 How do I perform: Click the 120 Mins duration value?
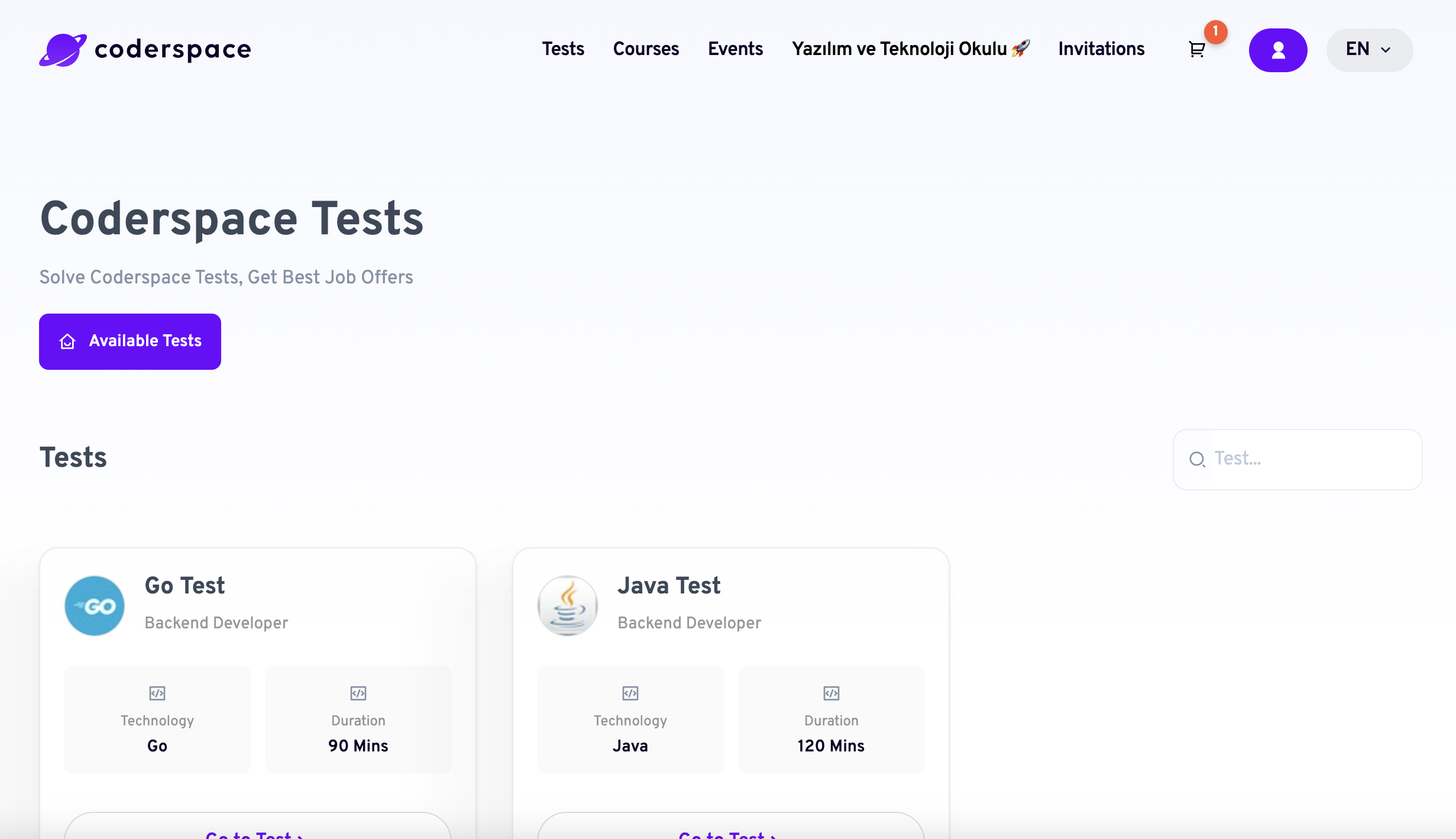tap(831, 746)
